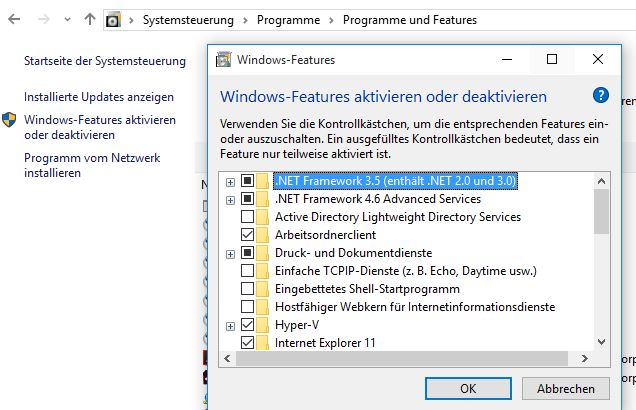Screen dimensions: 636x410
Task: Click the OK button
Action: [468, 389]
